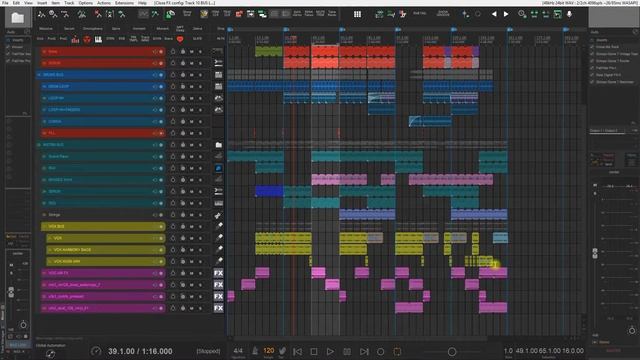Collapse the VOX BUS folder track

click(x=44, y=227)
